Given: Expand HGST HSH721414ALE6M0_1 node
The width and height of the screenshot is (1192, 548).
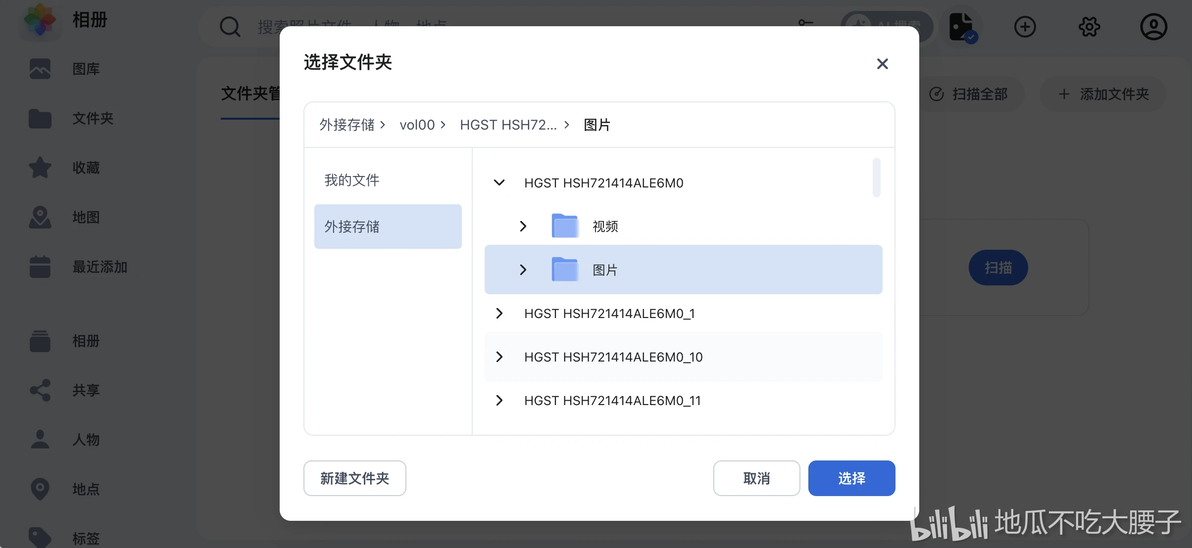Looking at the screenshot, I should click(x=499, y=313).
